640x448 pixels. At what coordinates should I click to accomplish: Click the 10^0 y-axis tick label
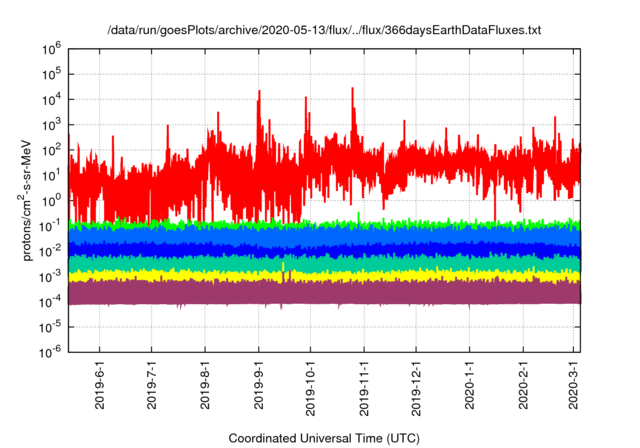52,201
